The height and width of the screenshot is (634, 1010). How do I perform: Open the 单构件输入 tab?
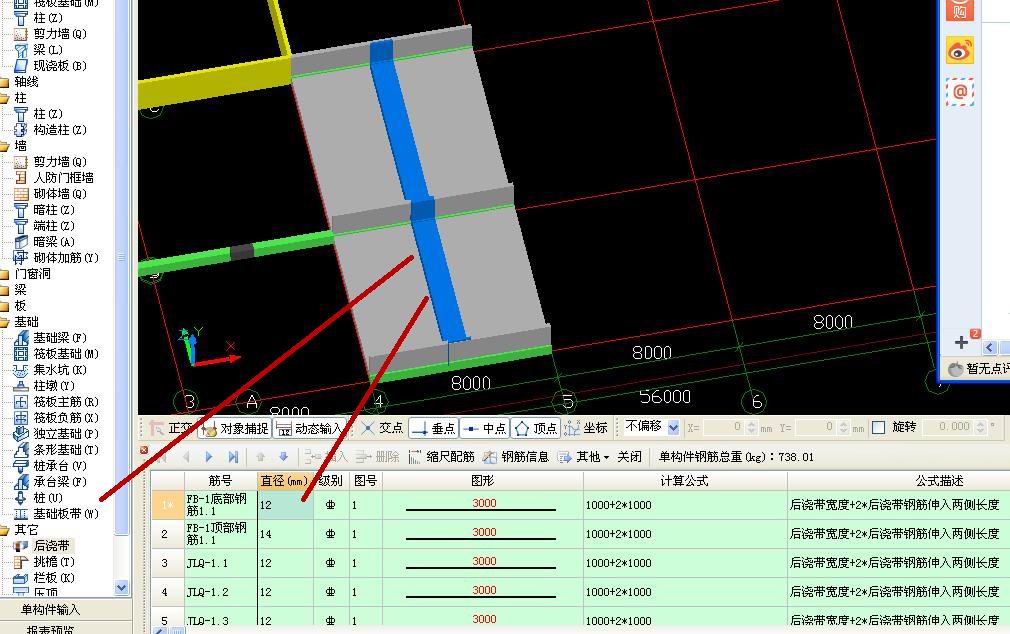click(x=50, y=610)
